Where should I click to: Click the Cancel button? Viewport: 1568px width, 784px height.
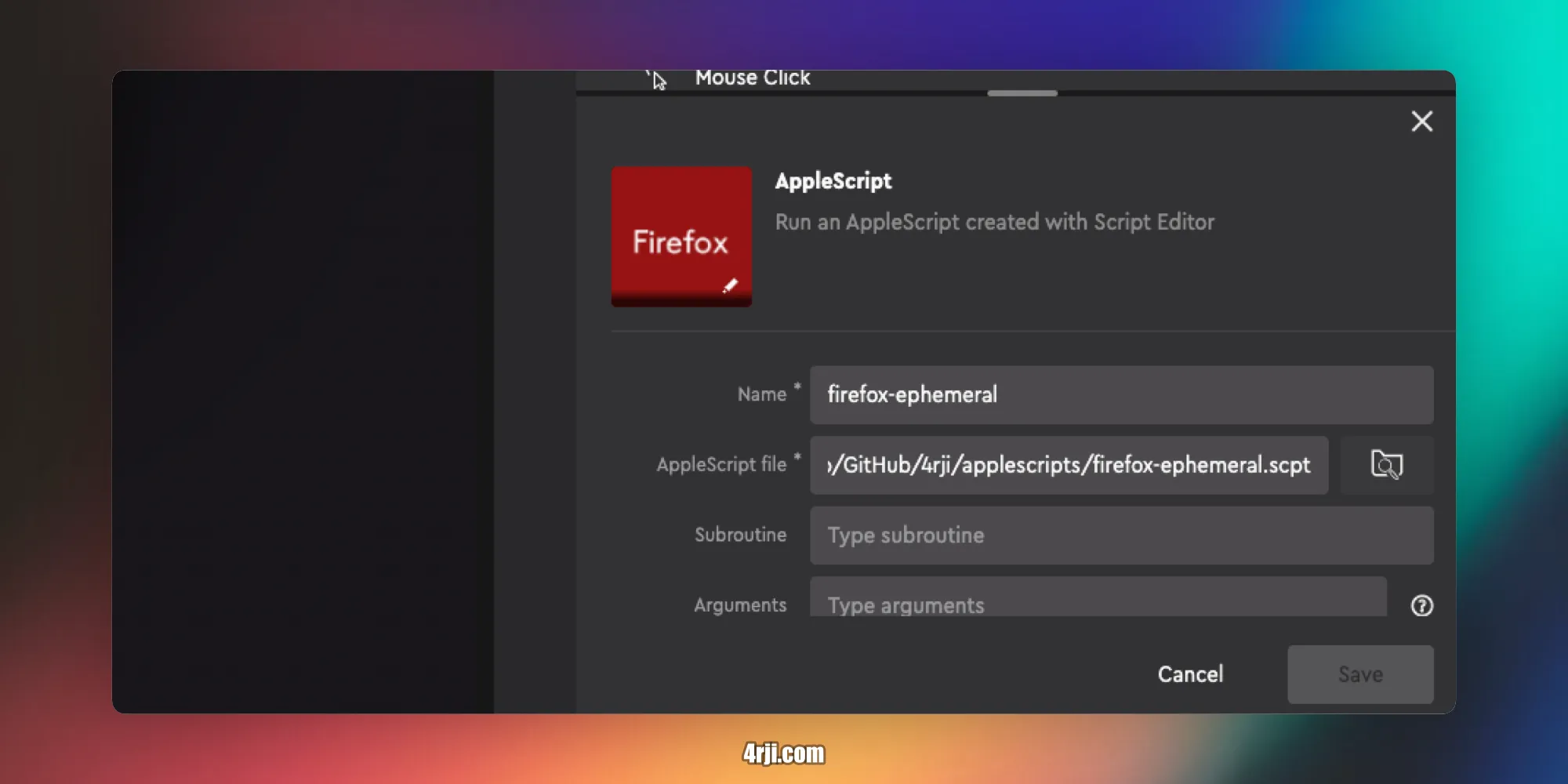click(1190, 673)
